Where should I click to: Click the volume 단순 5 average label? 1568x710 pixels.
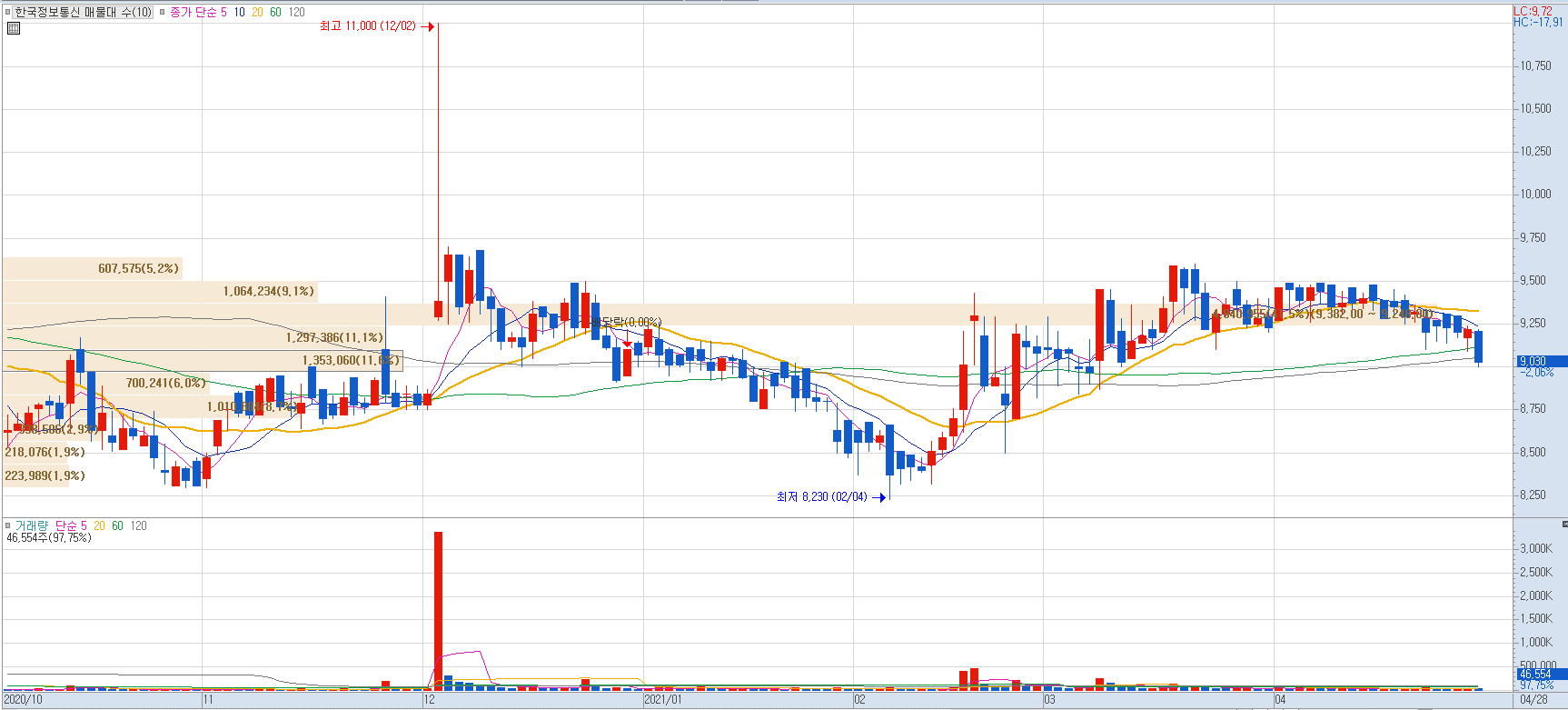click(71, 525)
